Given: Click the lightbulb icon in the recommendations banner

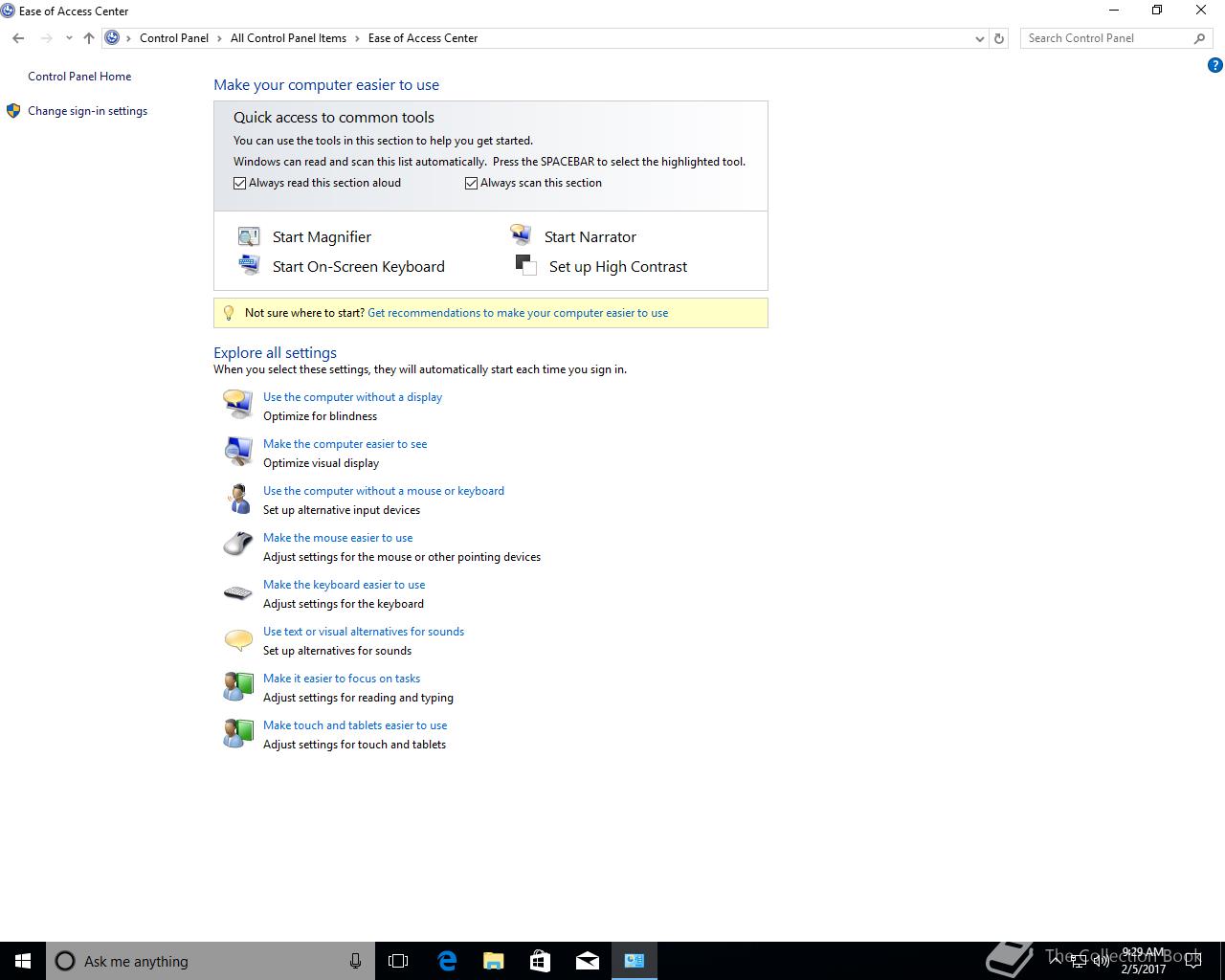Looking at the screenshot, I should (x=228, y=313).
